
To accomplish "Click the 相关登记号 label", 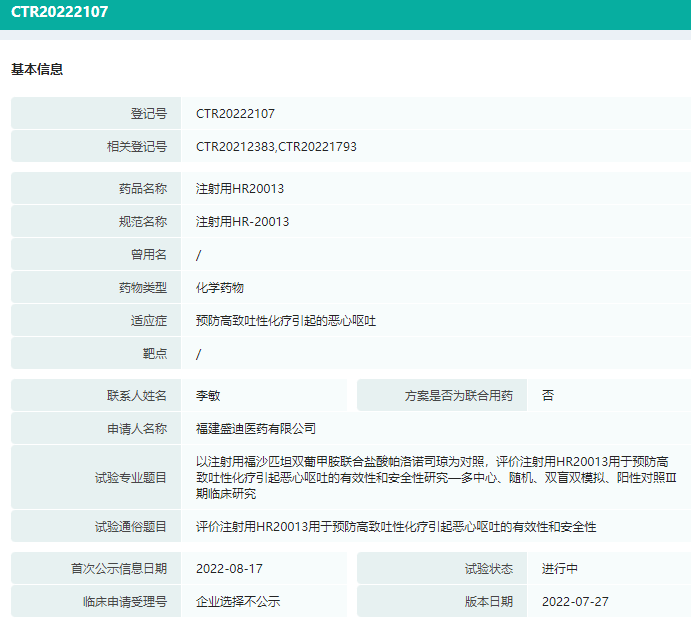I will 137,146.
